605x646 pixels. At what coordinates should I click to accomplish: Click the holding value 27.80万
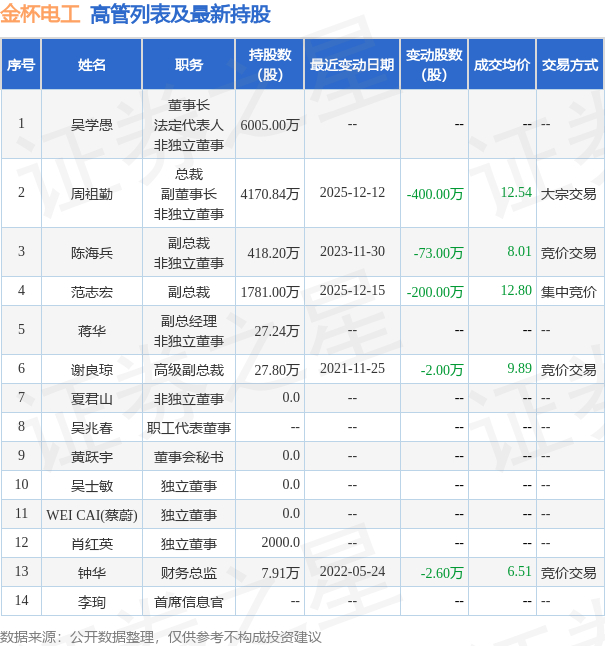tap(277, 369)
